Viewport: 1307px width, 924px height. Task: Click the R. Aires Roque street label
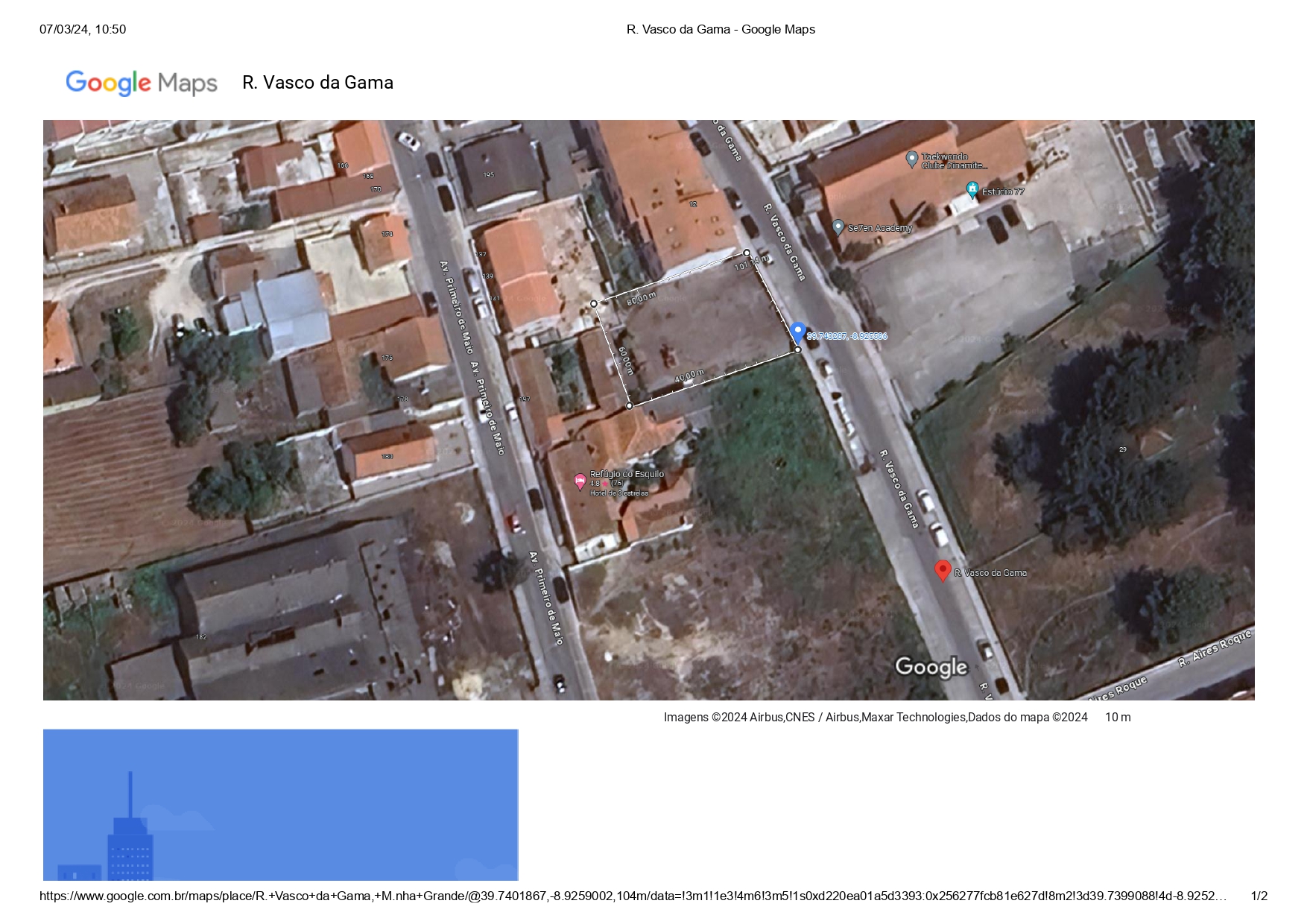1214,648
